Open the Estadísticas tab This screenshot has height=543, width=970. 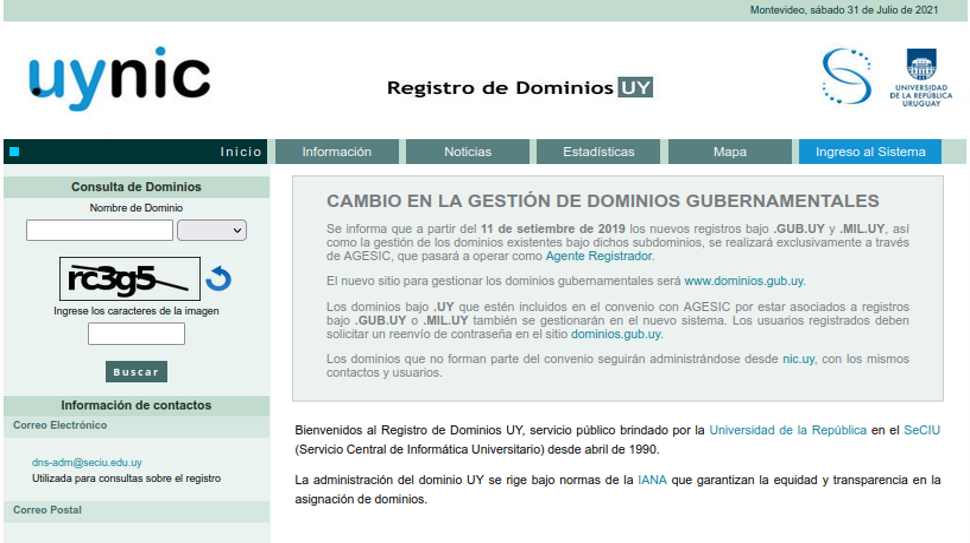598,152
